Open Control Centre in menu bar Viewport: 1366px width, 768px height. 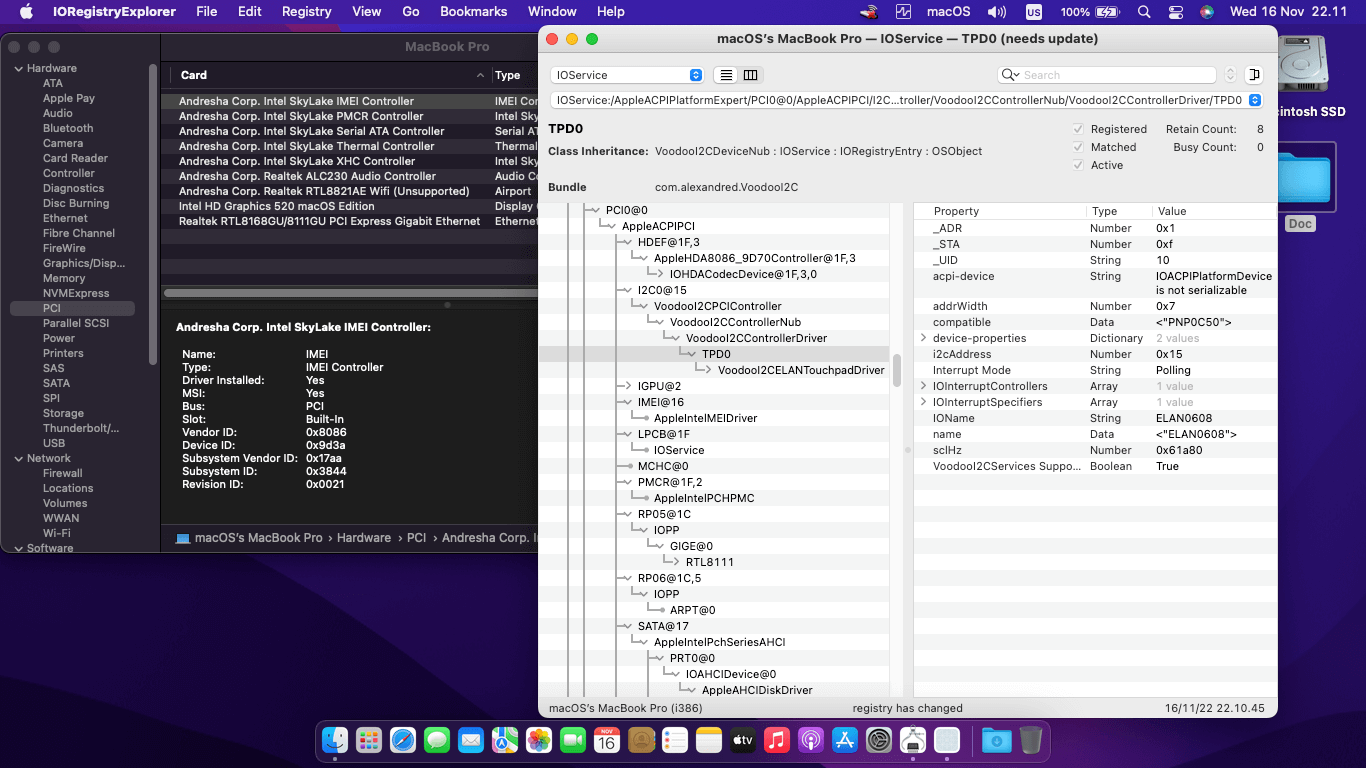(x=1176, y=12)
